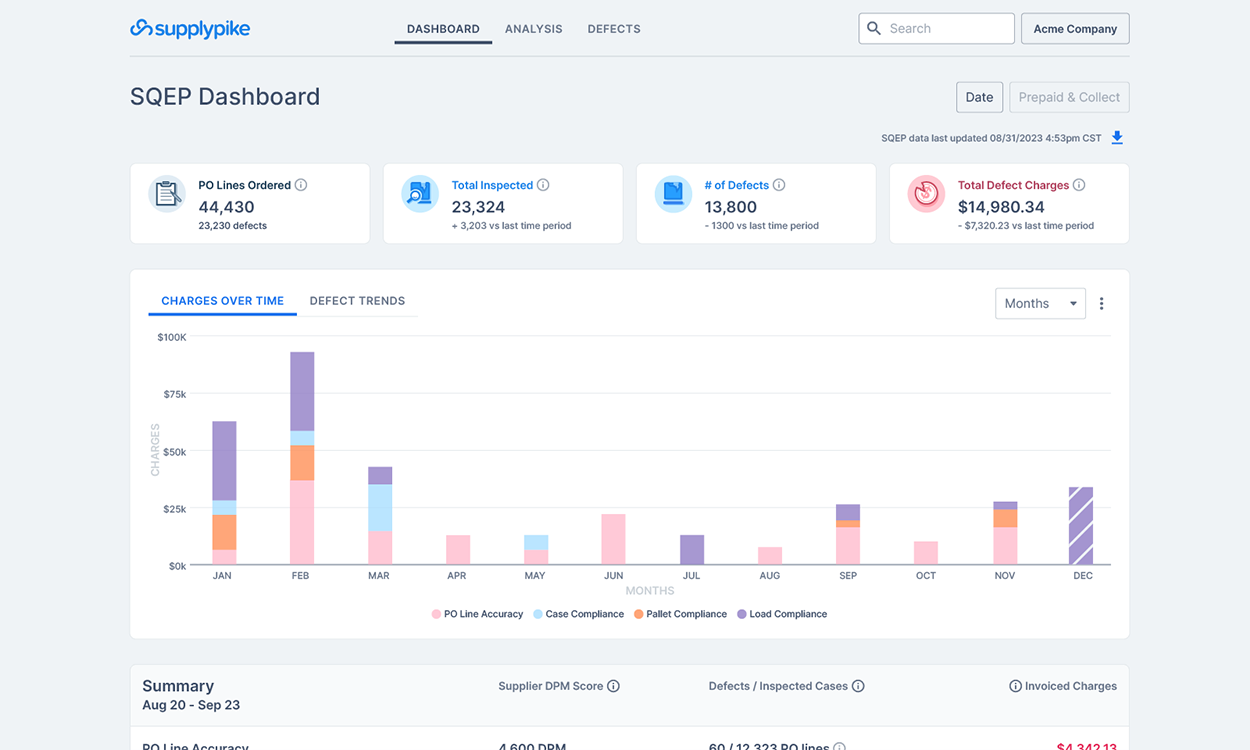Click the Acme Company button
This screenshot has width=1250, height=750.
click(x=1075, y=28)
